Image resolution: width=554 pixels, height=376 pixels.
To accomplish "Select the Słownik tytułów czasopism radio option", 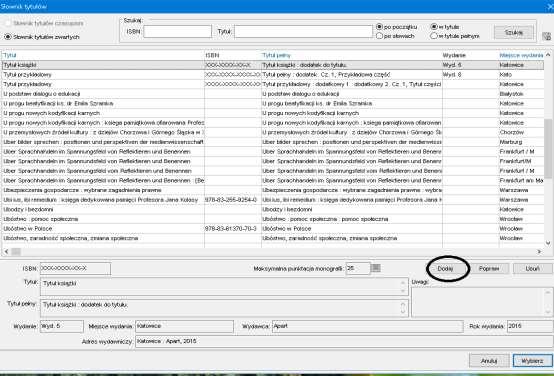I will point(8,23).
